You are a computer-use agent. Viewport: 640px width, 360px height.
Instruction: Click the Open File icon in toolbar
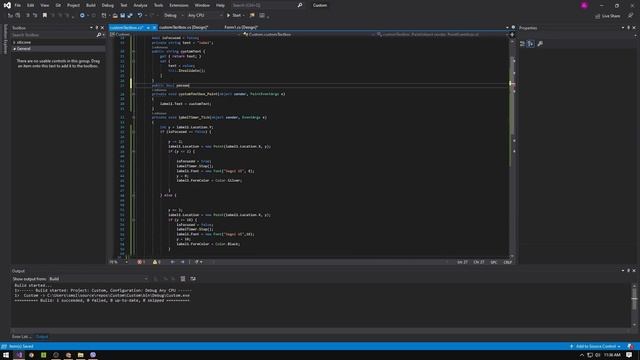pyautogui.click(x=115, y=16)
